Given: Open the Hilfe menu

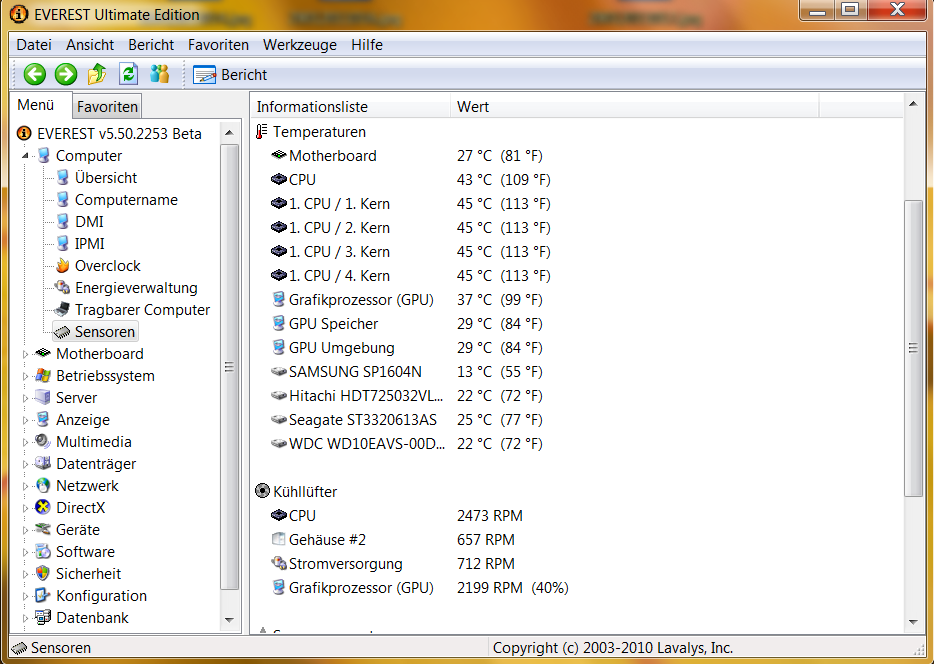Looking at the screenshot, I should pos(367,45).
